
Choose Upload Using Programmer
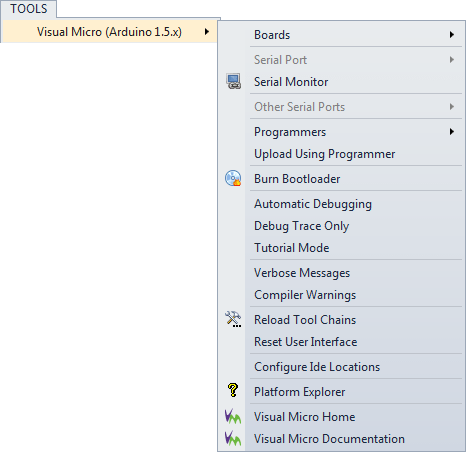341,154
